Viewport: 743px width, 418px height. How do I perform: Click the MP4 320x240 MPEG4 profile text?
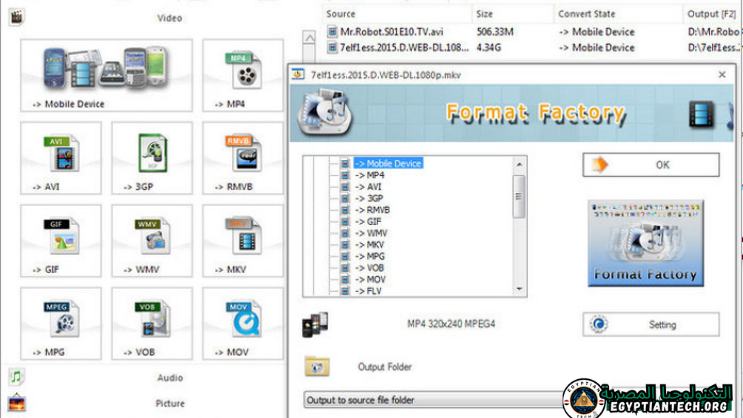[451, 324]
